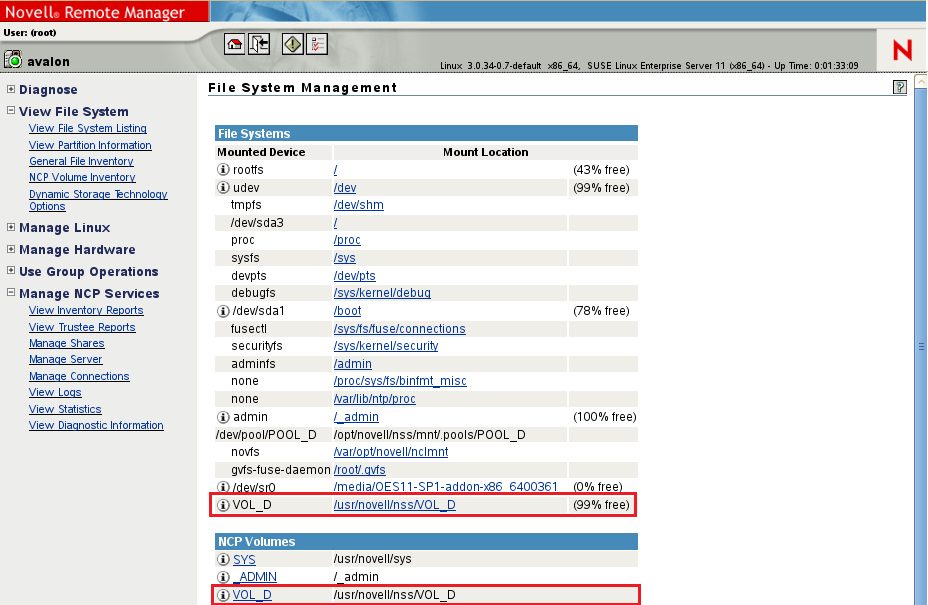This screenshot has height=605, width=928.
Task: Click the avalon server status icon
Action: tap(13, 59)
